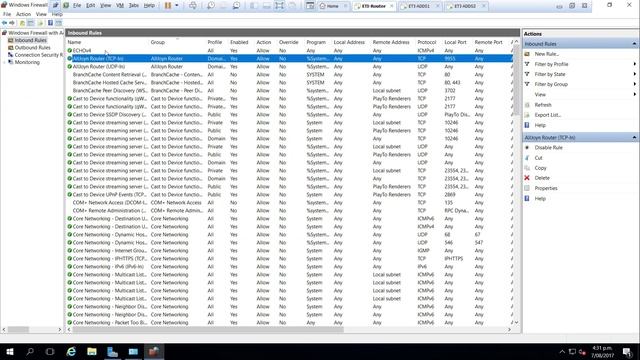Open the notification center icon
The height and width of the screenshot is (360, 640).
(x=627, y=351)
